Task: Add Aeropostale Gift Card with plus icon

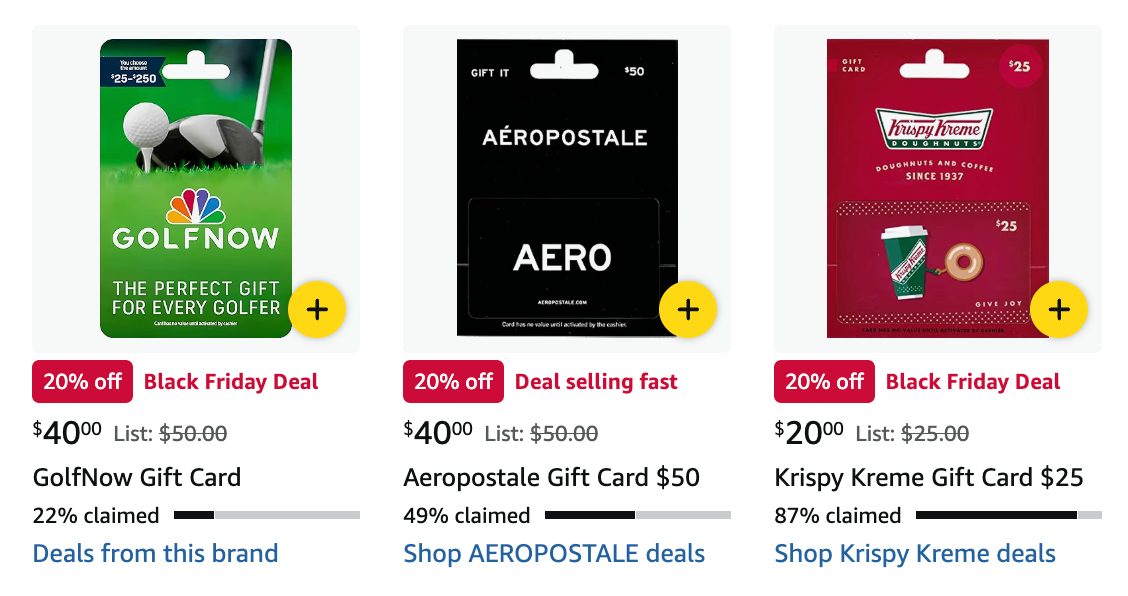Action: (688, 310)
